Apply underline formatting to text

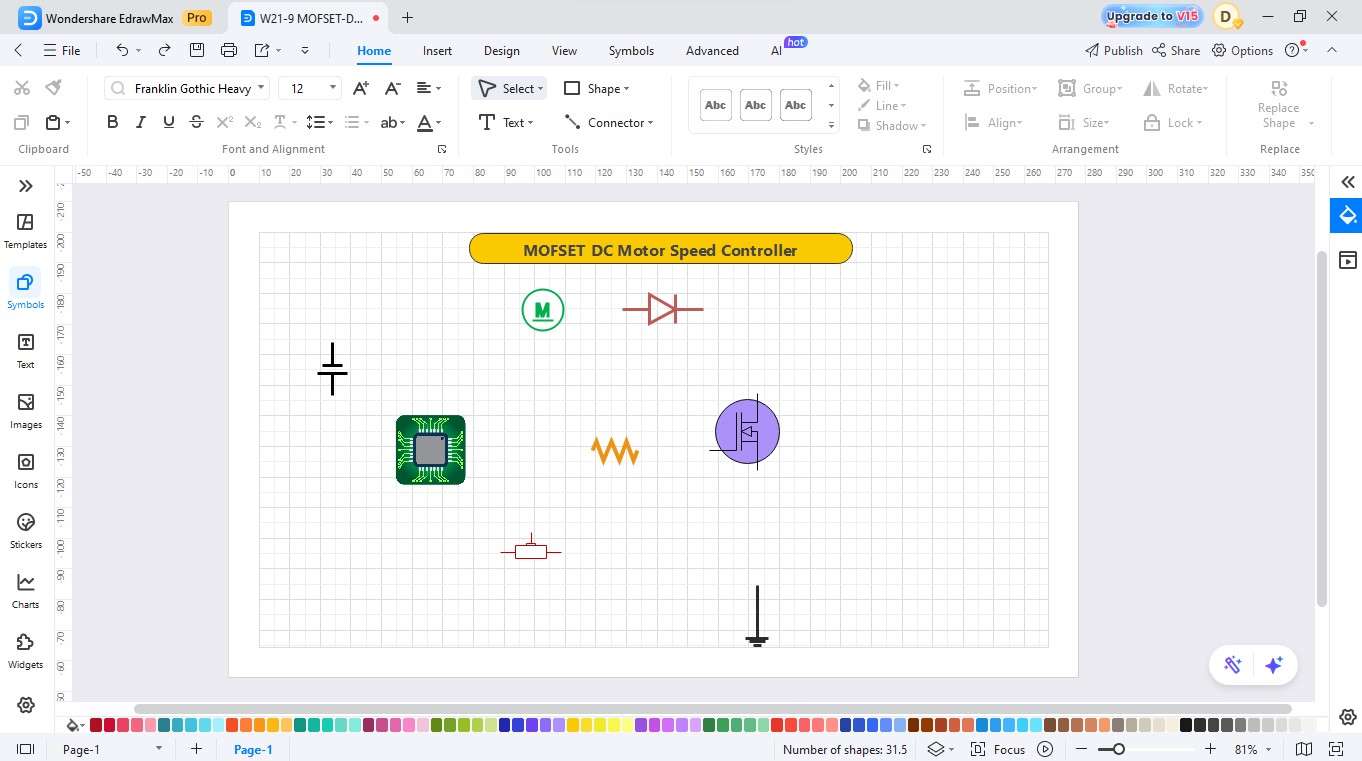coord(168,122)
